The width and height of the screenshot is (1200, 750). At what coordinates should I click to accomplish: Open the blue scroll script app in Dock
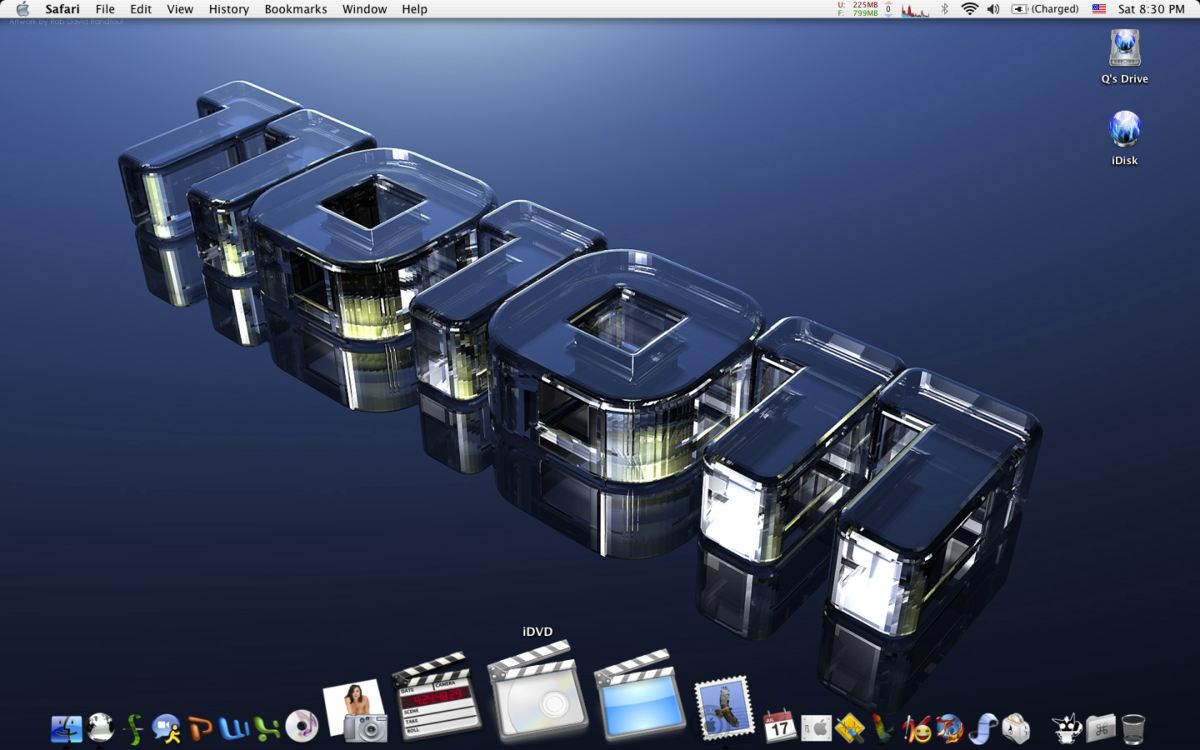[x=983, y=728]
